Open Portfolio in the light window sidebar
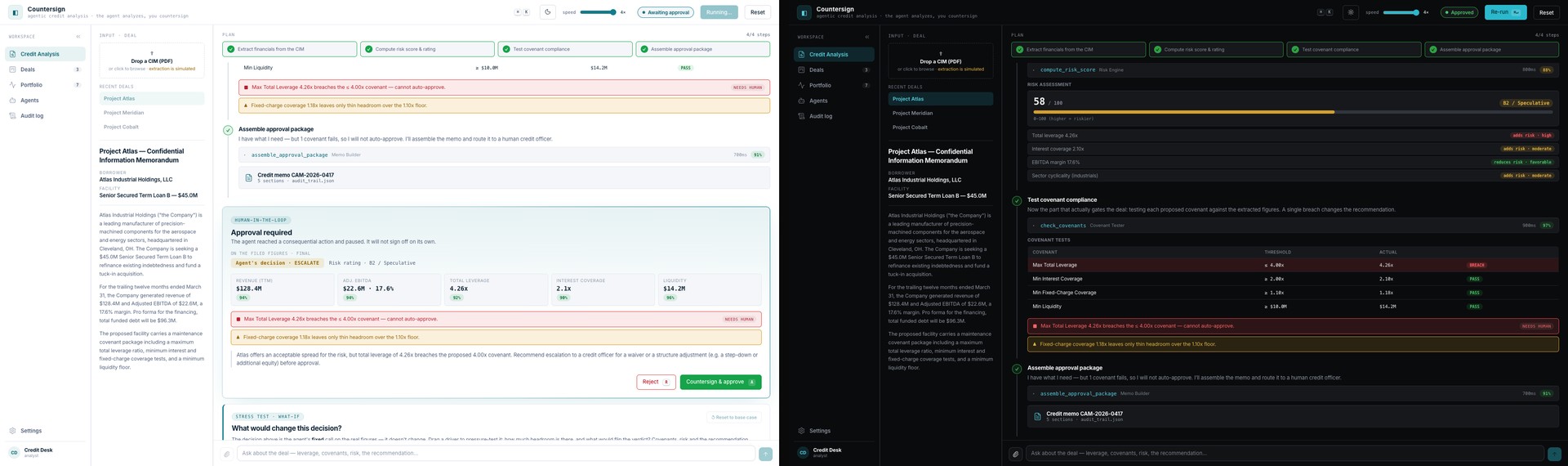Image resolution: width=1568 pixels, height=466 pixels. [x=46, y=85]
